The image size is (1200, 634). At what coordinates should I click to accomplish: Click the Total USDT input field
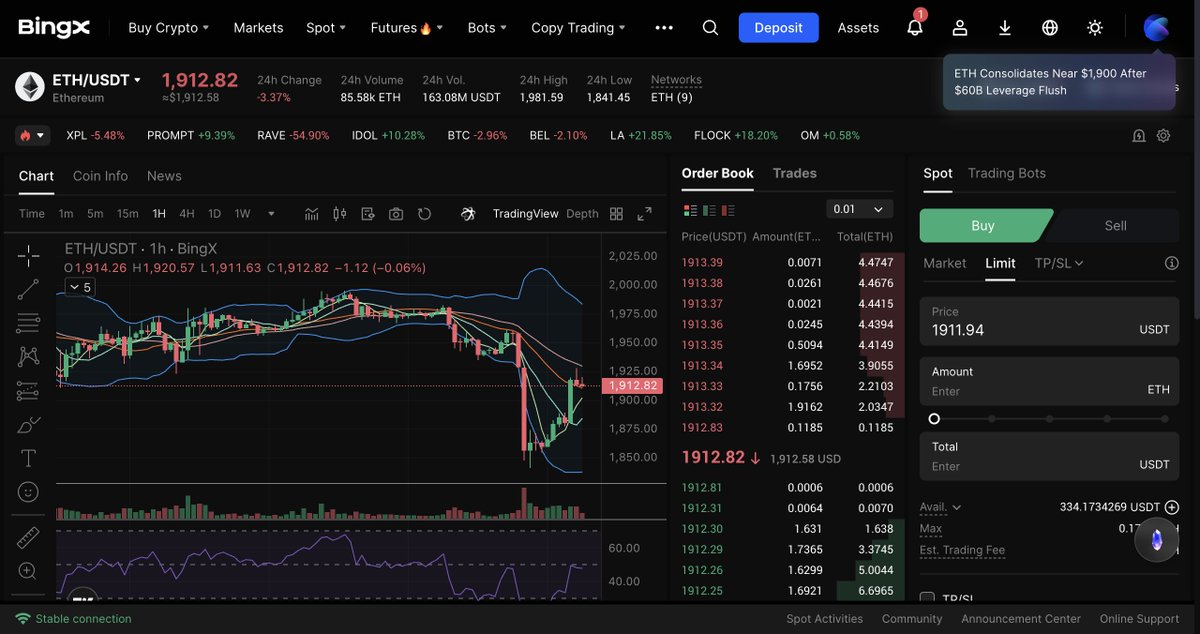click(x=1050, y=456)
